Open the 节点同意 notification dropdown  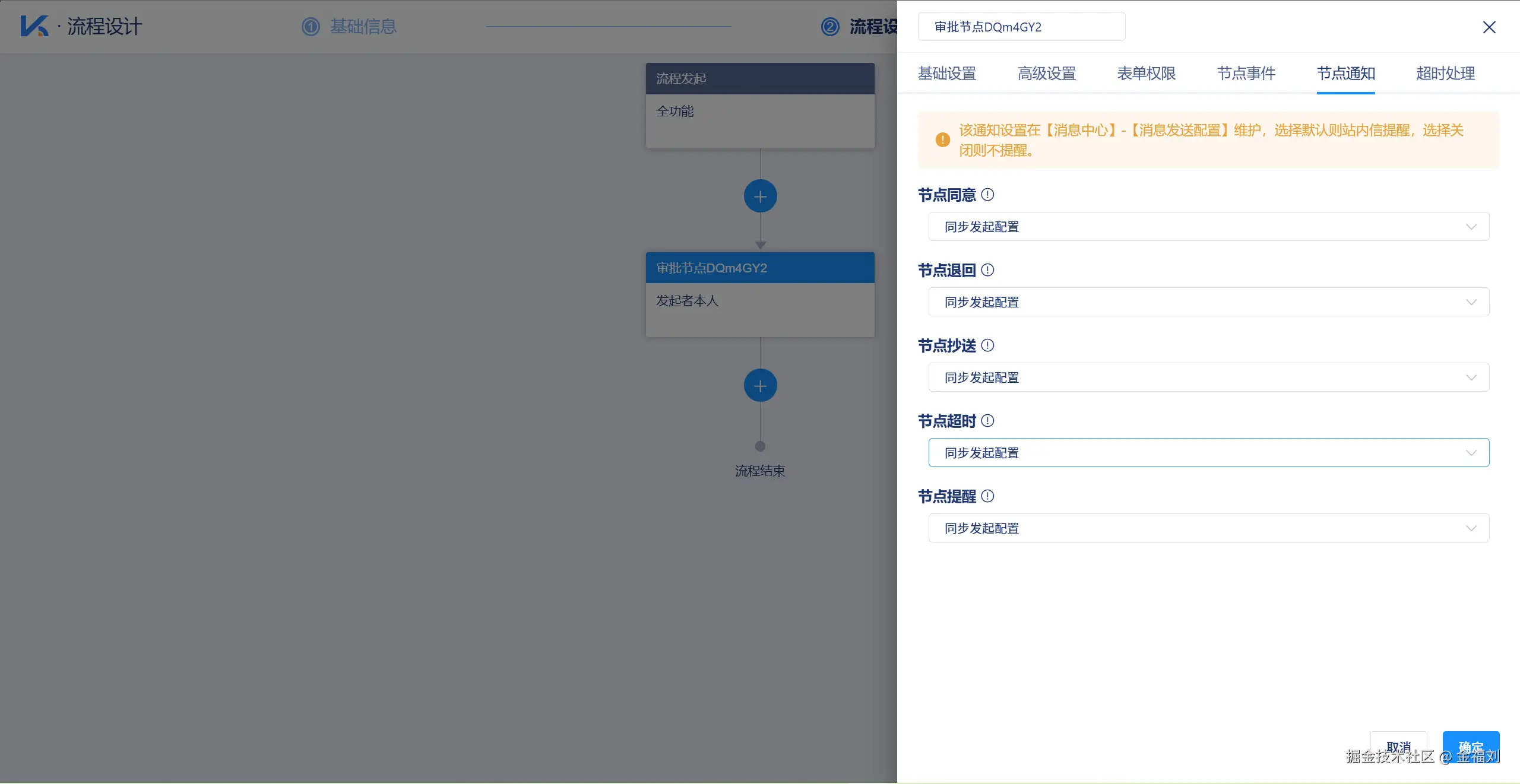pos(1208,227)
